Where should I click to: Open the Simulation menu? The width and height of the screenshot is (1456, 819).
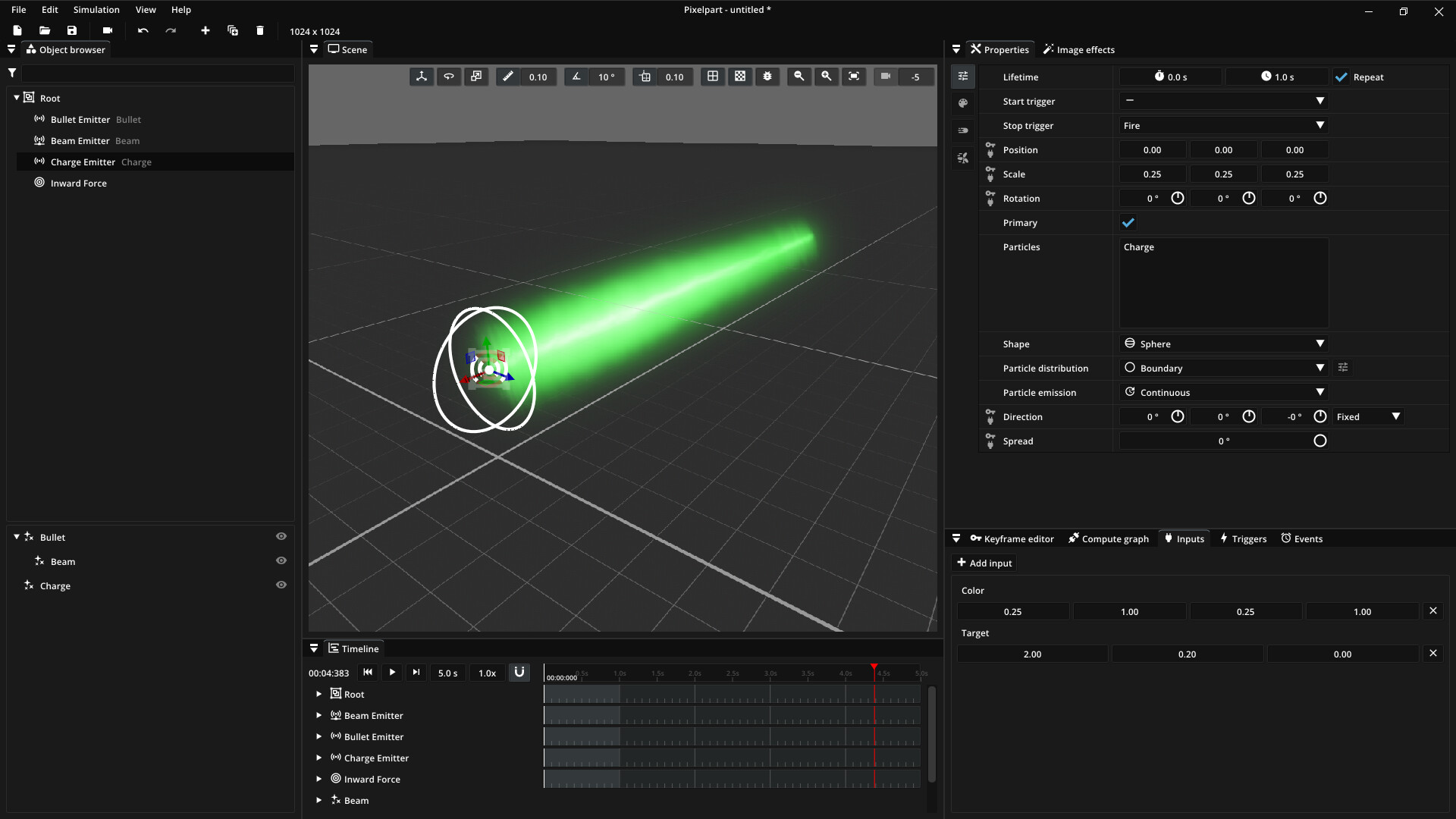tap(96, 10)
